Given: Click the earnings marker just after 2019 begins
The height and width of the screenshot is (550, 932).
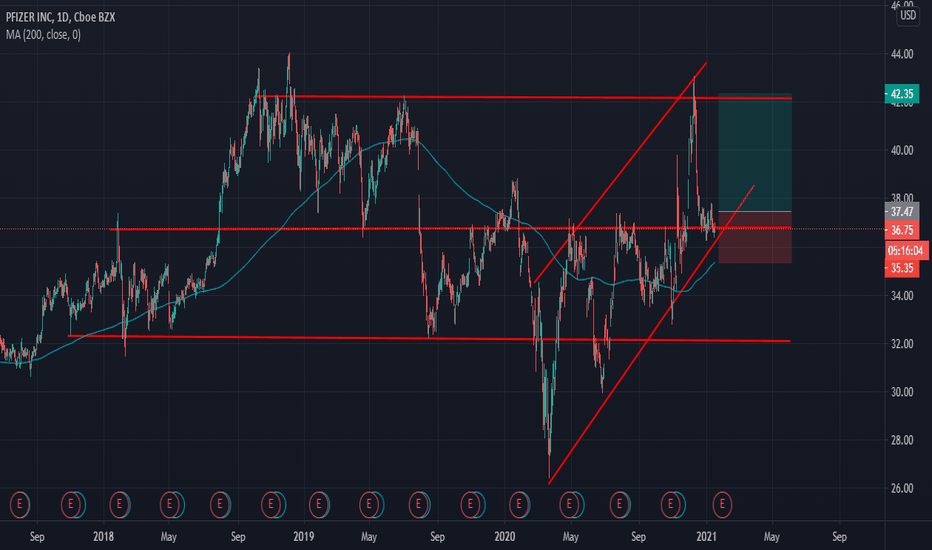Looking at the screenshot, I should point(319,505).
